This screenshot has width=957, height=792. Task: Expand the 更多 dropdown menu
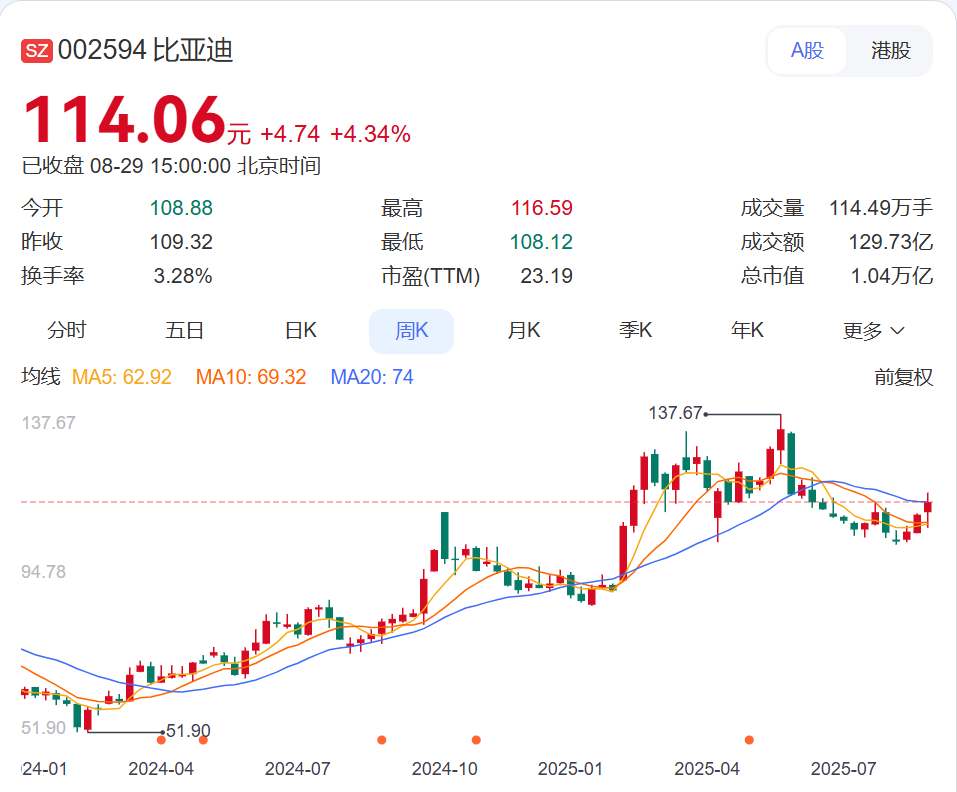pyautogui.click(x=873, y=331)
